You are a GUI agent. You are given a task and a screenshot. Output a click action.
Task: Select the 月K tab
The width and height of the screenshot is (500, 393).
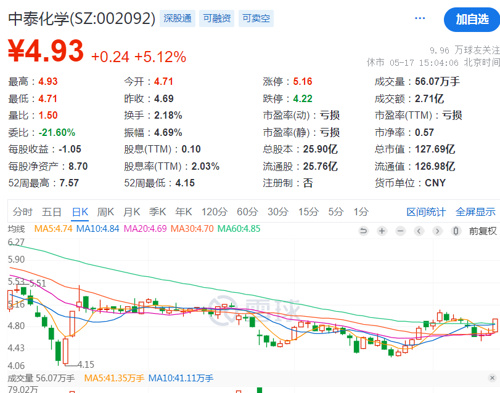tap(132, 212)
